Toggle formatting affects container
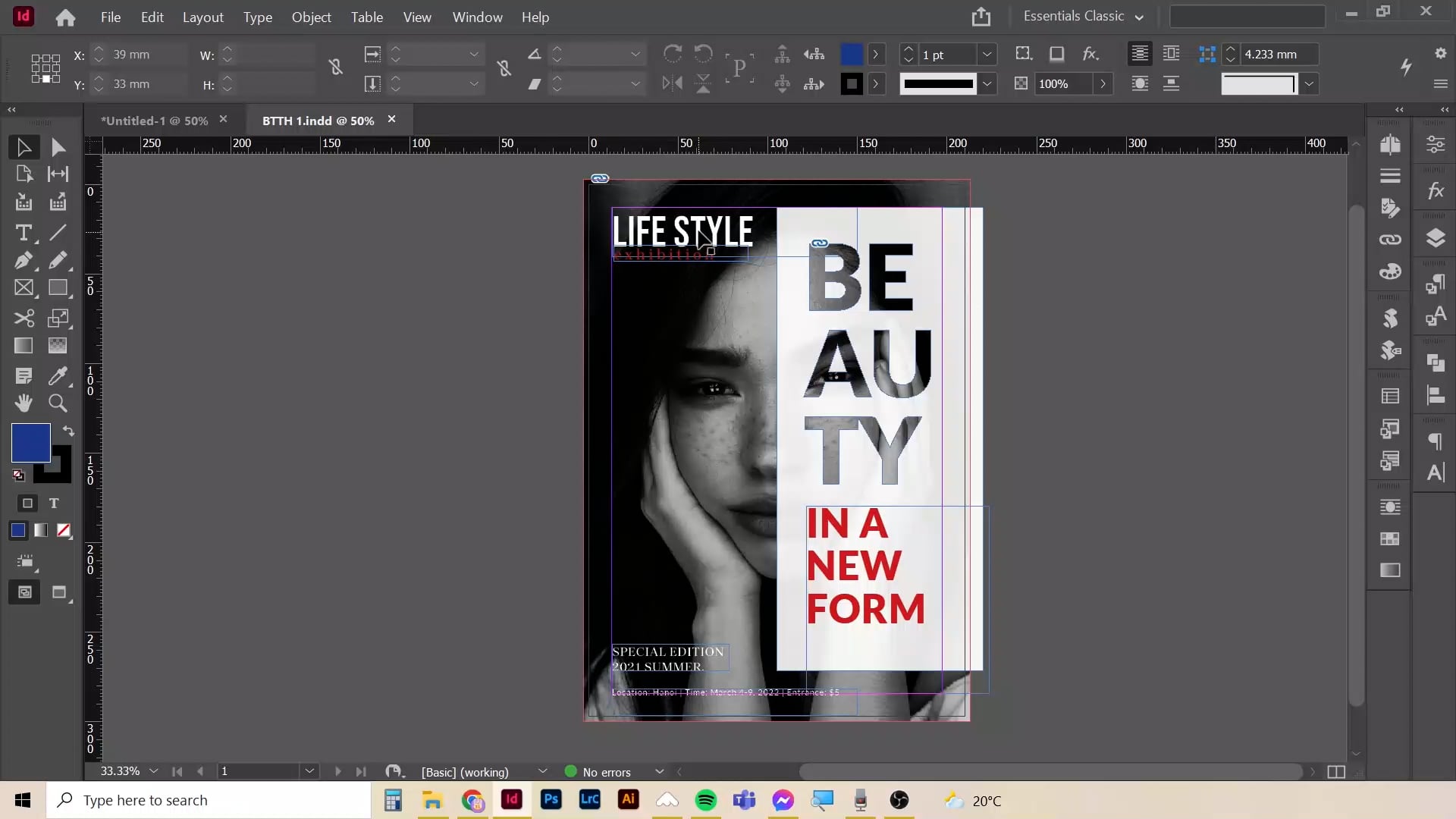Viewport: 1456px width, 819px height. tap(28, 504)
